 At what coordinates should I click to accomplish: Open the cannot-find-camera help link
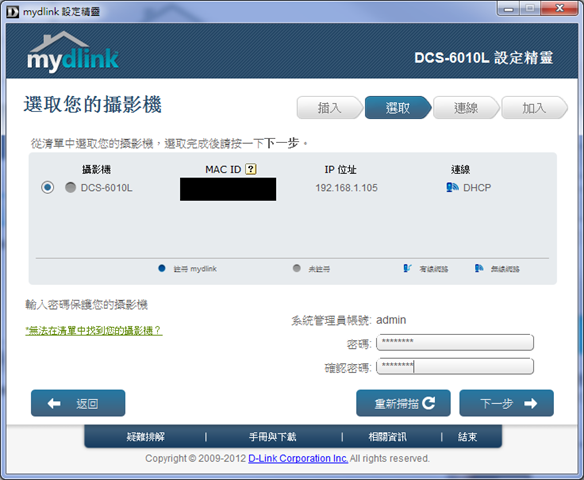pos(93,330)
